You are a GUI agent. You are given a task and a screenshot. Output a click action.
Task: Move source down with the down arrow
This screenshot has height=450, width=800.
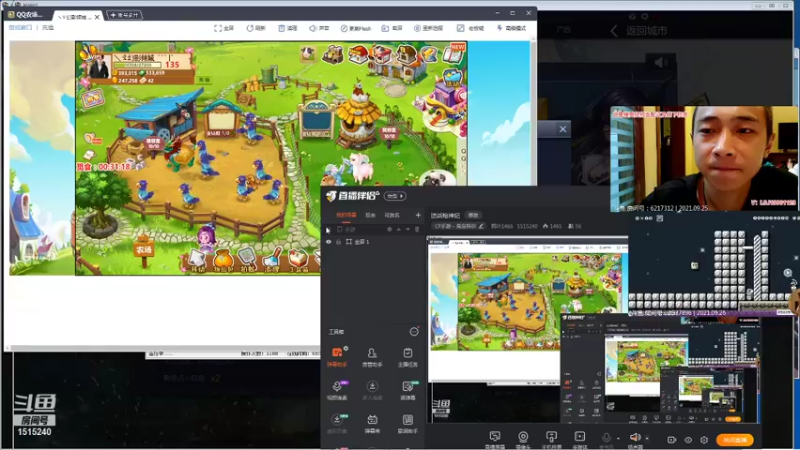(x=408, y=230)
